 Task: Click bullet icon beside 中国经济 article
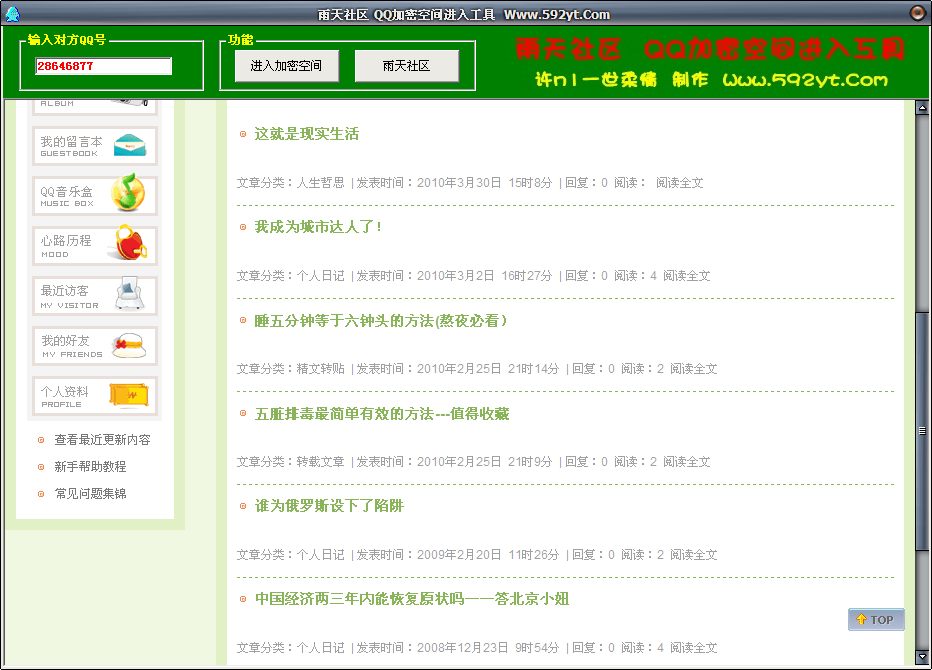(243, 599)
